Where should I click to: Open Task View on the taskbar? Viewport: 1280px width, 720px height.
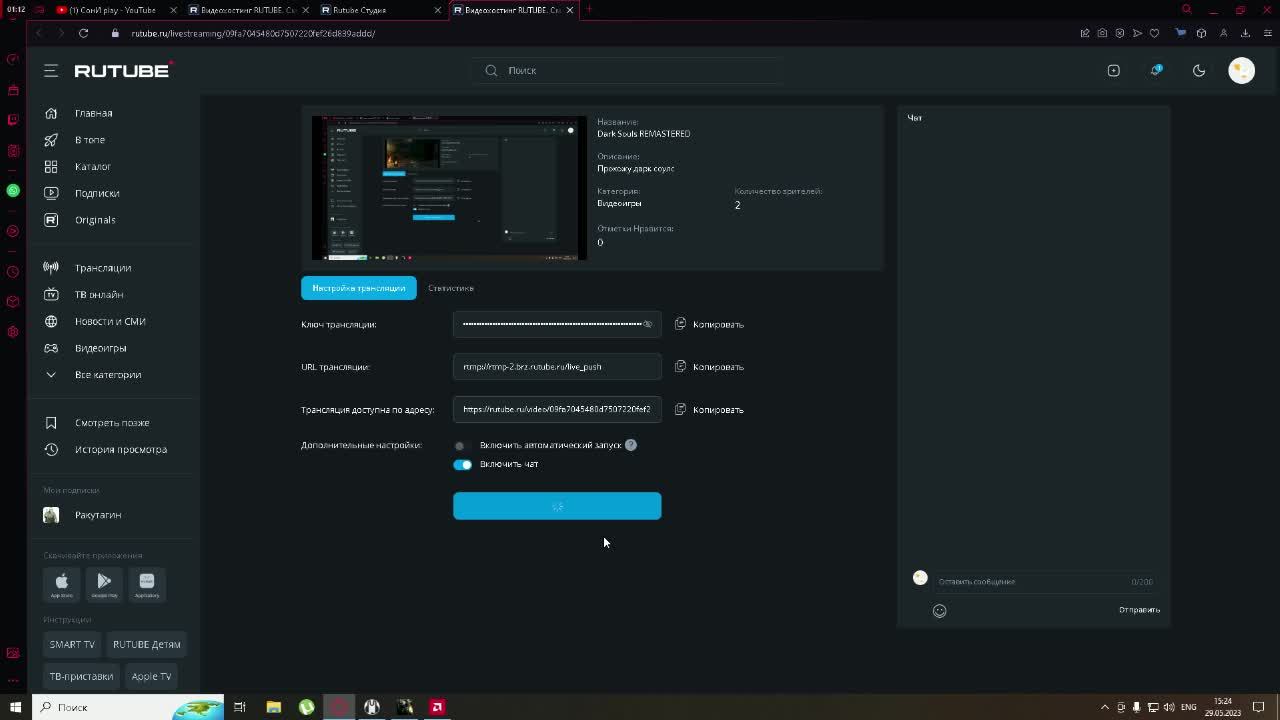click(x=240, y=707)
